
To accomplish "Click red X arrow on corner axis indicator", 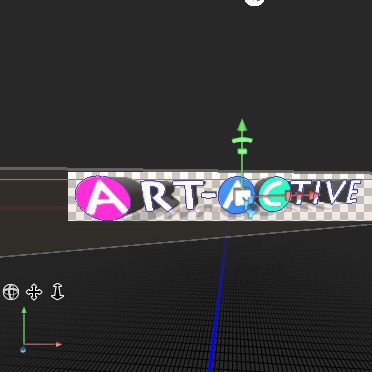I will tap(58, 344).
